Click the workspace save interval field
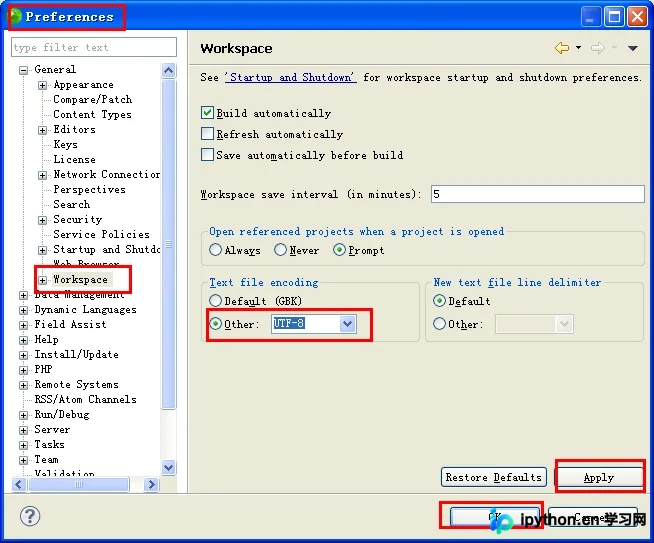The width and height of the screenshot is (654, 543). pyautogui.click(x=538, y=194)
